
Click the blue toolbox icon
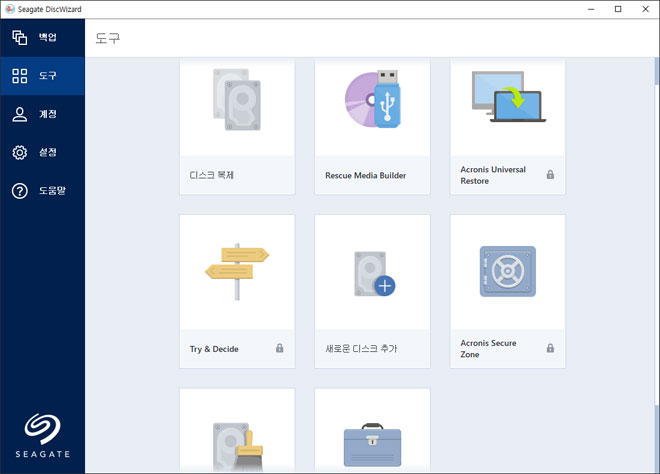[373, 445]
